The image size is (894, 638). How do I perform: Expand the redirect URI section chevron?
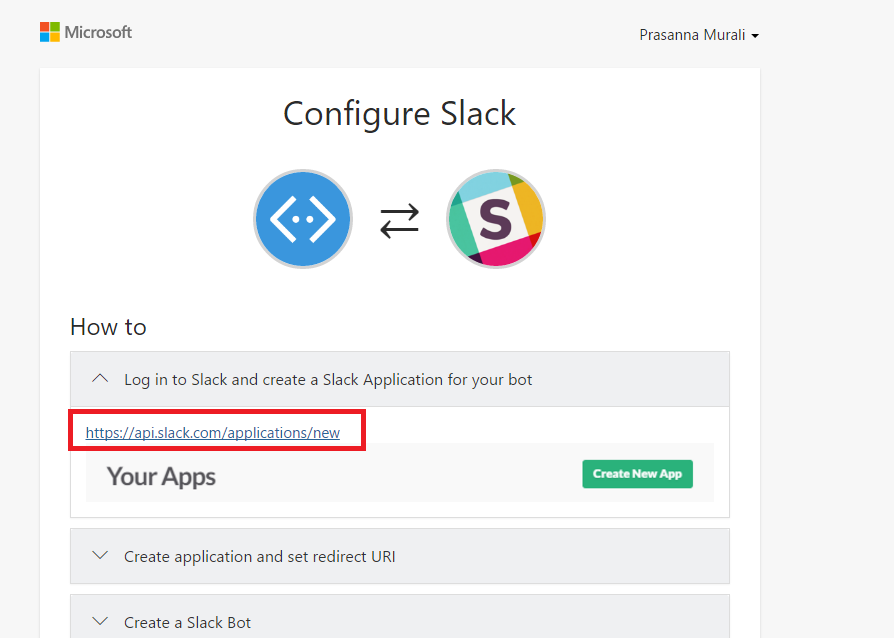pyautogui.click(x=99, y=556)
